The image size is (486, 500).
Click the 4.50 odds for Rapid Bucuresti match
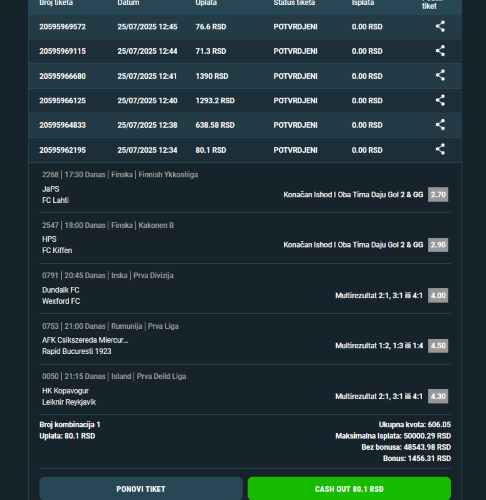coord(438,346)
